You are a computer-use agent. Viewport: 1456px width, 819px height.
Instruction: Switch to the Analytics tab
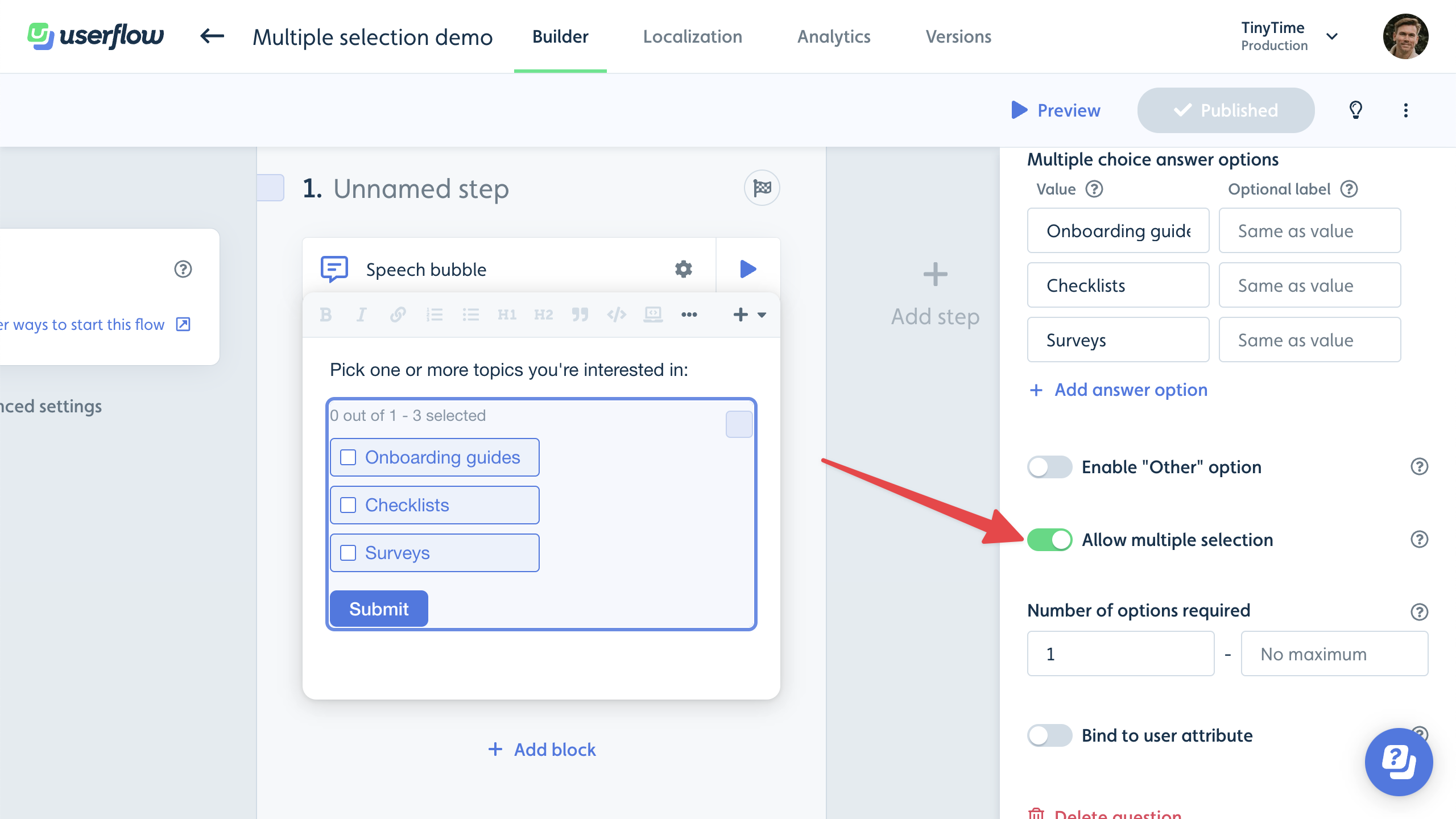[x=834, y=37]
